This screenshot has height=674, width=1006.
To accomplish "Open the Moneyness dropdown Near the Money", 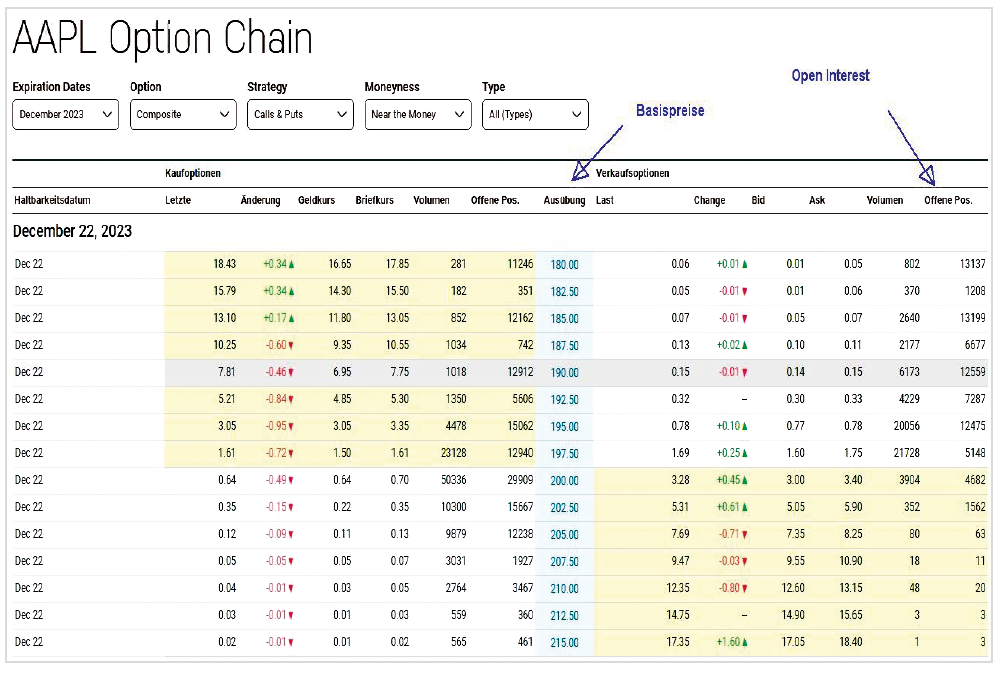I will [418, 114].
